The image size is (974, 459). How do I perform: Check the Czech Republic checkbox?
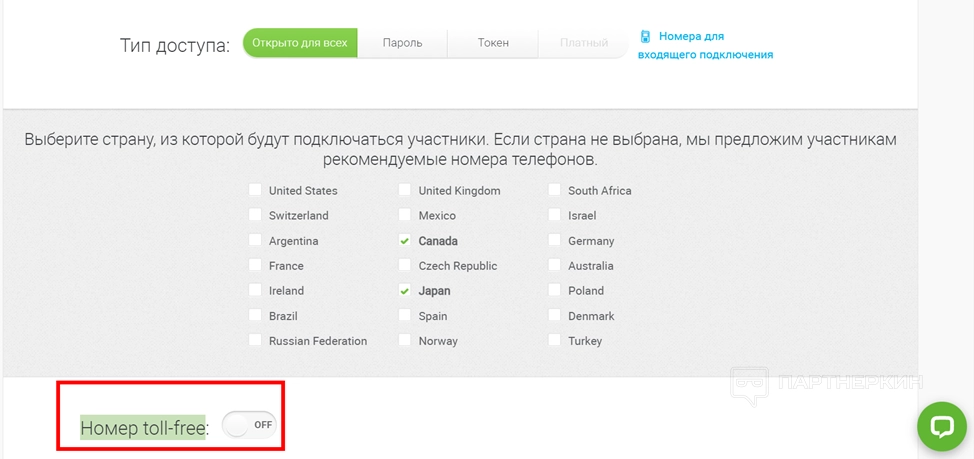[x=404, y=265]
